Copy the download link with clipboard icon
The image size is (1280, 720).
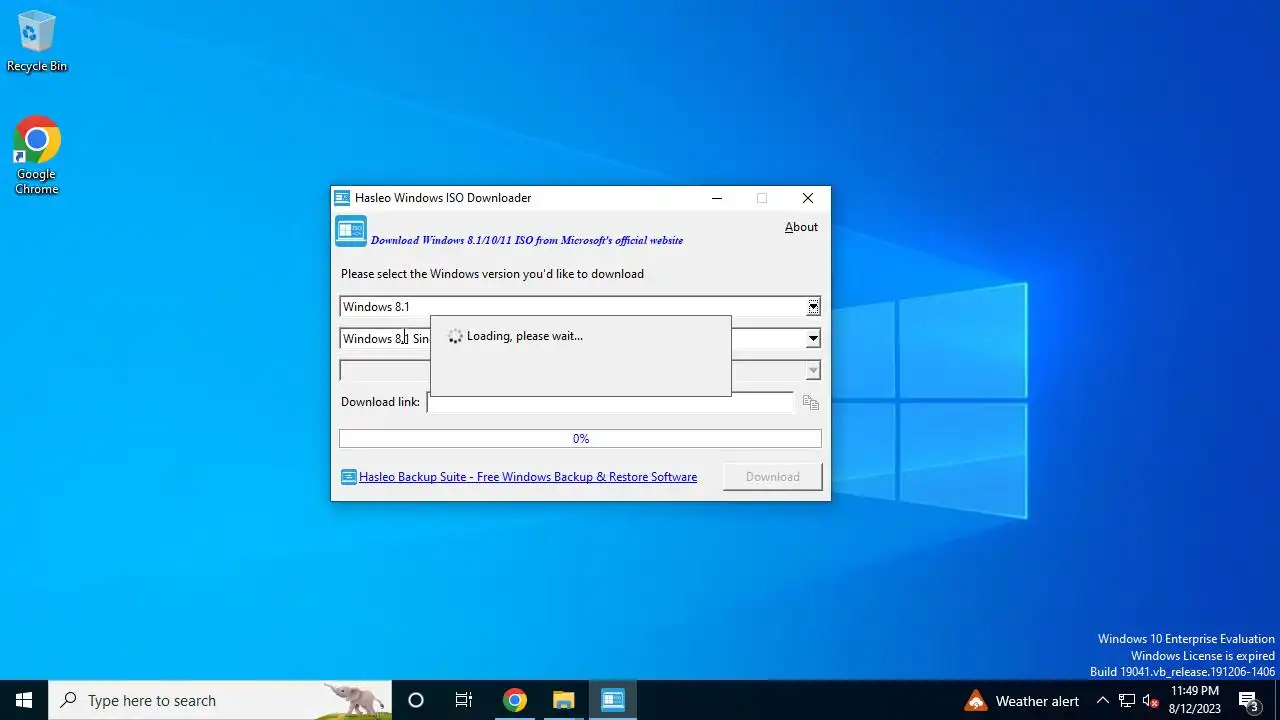click(811, 402)
